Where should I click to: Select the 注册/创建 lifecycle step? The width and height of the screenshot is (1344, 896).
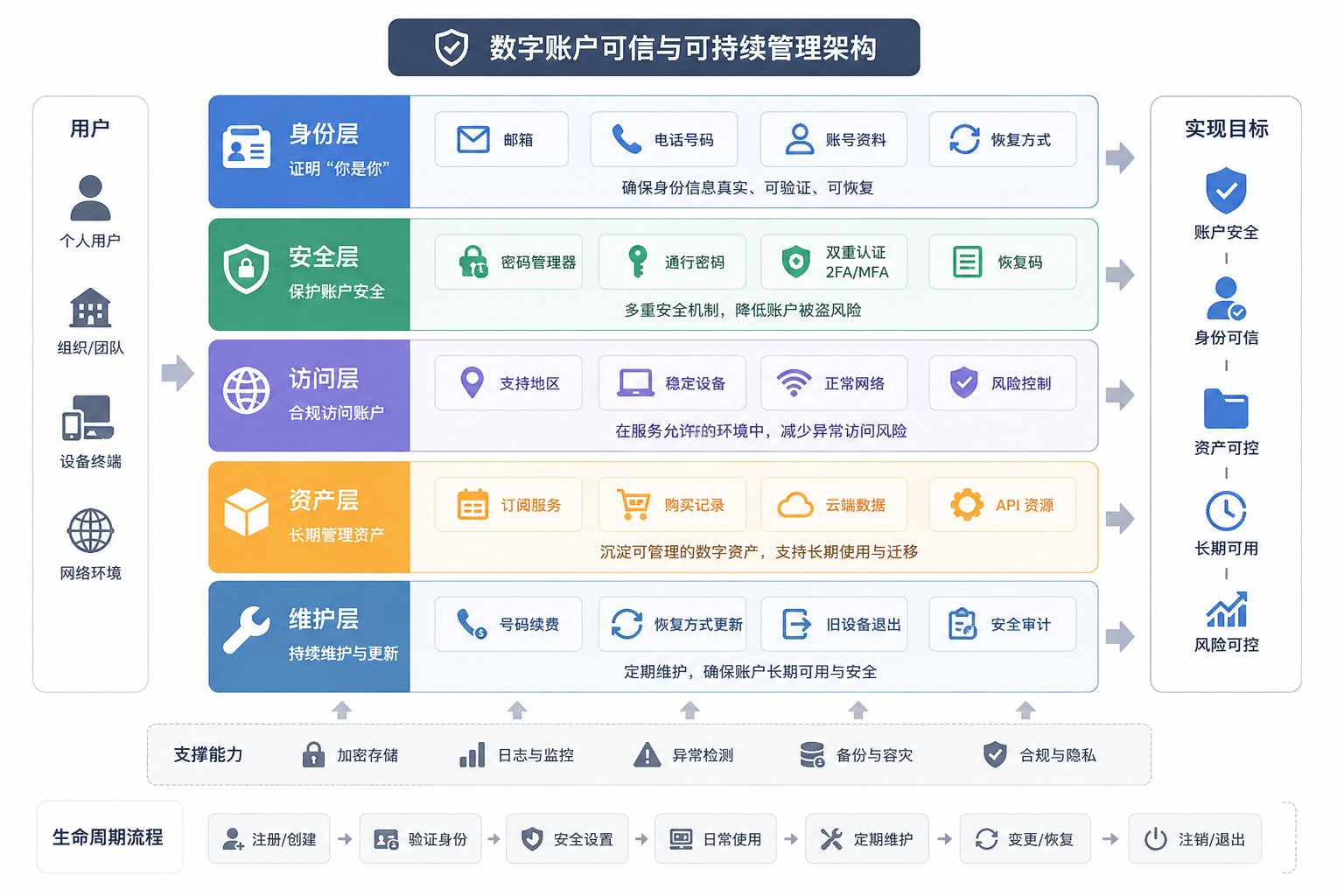[x=269, y=839]
